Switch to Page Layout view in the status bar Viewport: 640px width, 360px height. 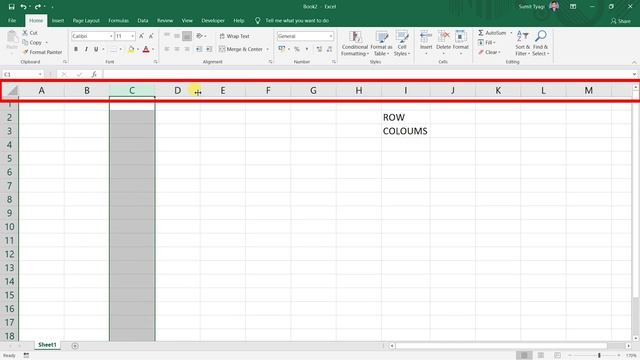541,355
